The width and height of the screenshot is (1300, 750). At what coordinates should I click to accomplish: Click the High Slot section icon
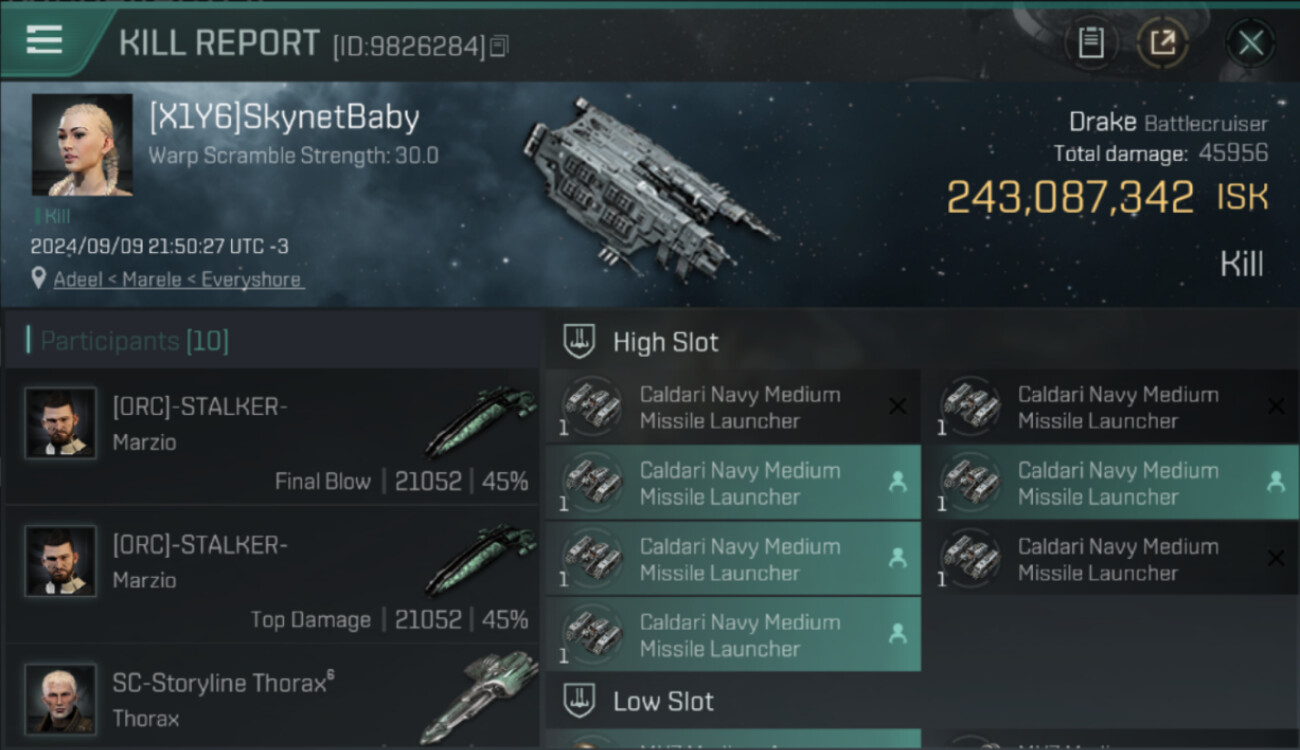coord(578,341)
